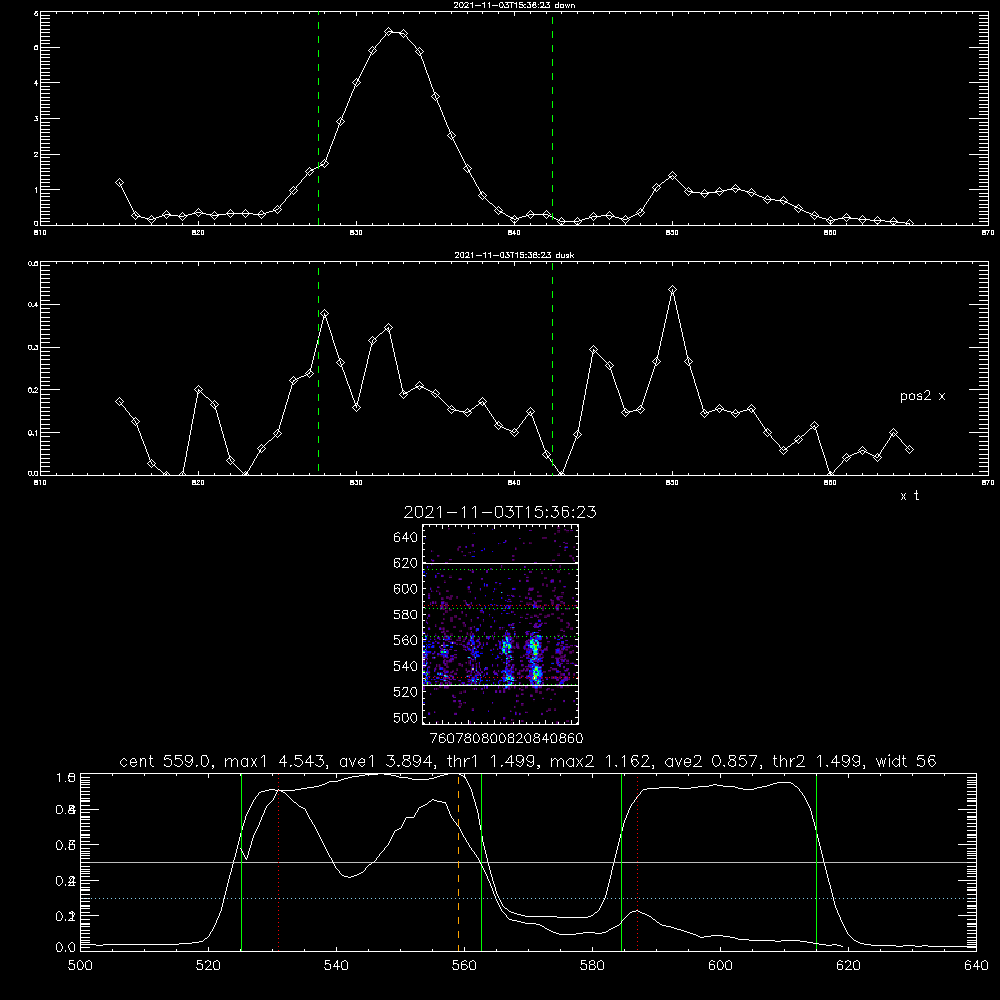Click the white horizontal threshold line in bottom plot
1000x1000 pixels.
click(528, 862)
